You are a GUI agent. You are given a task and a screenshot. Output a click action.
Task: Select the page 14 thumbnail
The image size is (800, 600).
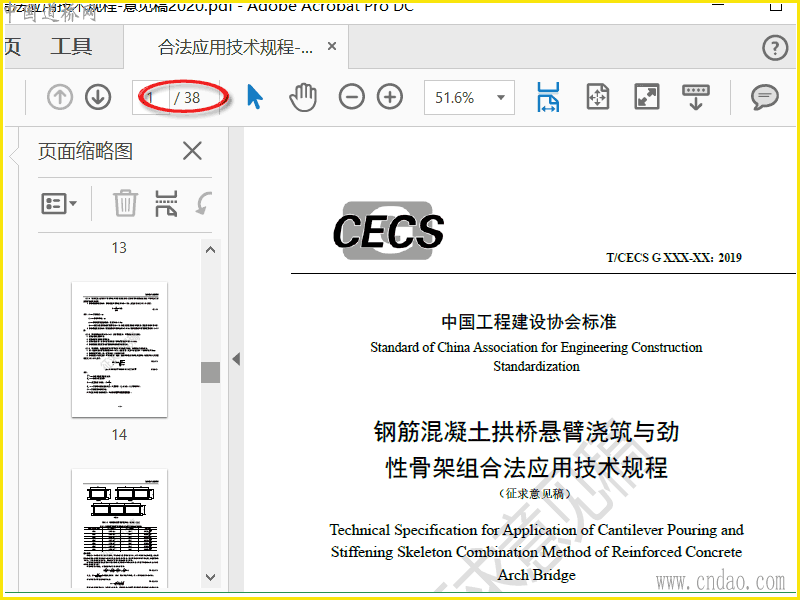(x=119, y=349)
